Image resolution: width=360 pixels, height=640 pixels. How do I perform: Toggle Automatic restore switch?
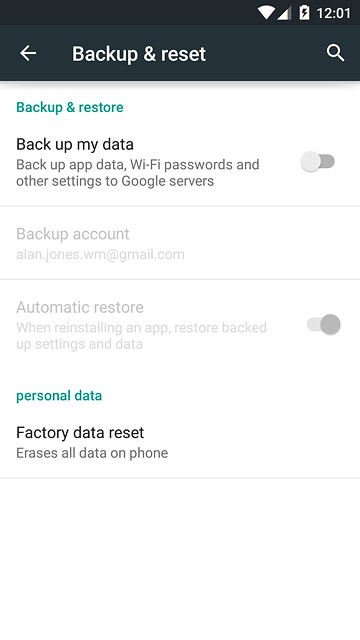point(324,325)
